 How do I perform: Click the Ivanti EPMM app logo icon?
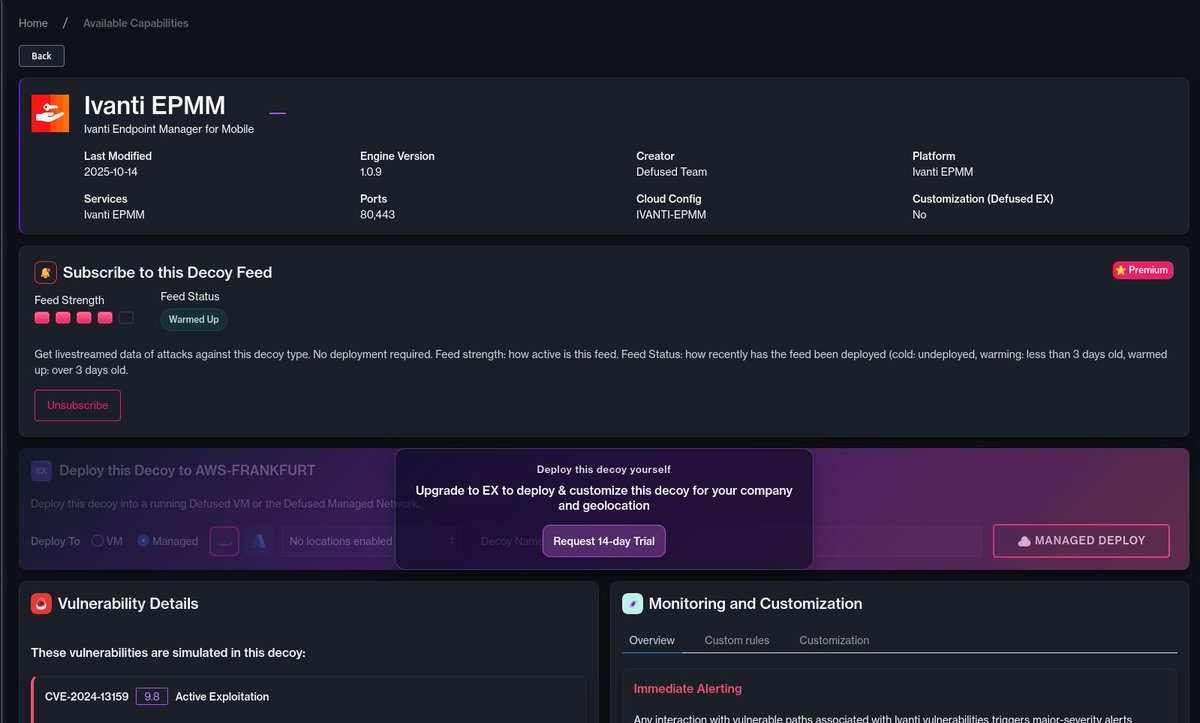click(50, 112)
